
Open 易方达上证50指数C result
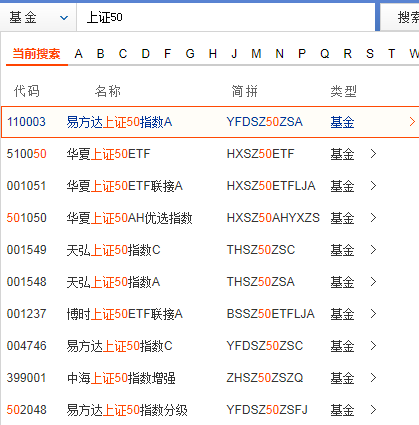pyautogui.click(x=119, y=346)
